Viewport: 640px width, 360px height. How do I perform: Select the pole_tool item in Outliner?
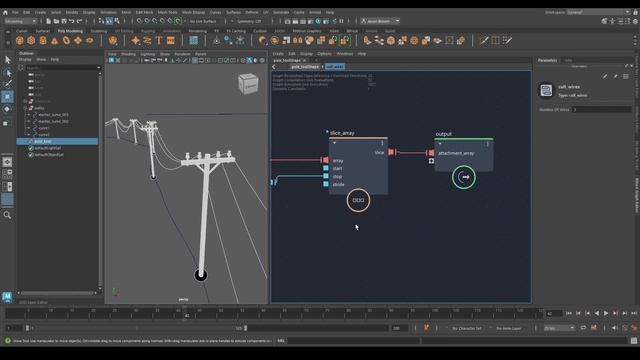tap(57, 141)
